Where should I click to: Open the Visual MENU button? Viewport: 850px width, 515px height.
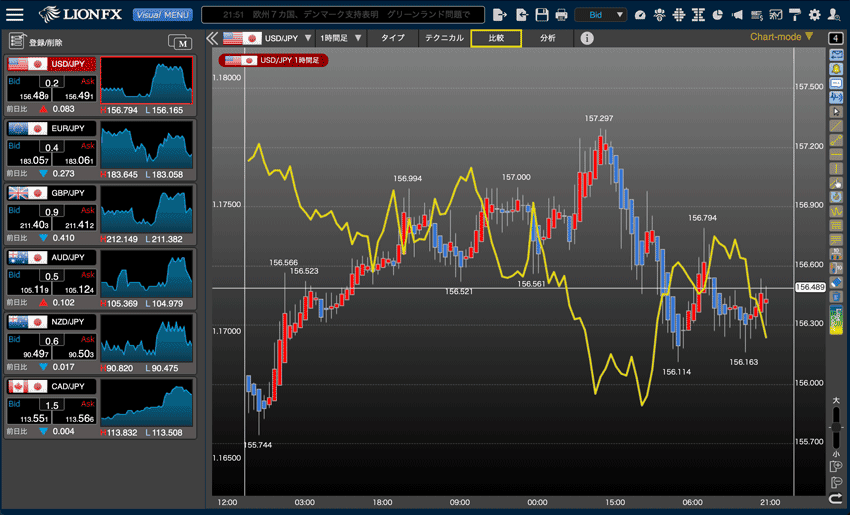coord(160,15)
